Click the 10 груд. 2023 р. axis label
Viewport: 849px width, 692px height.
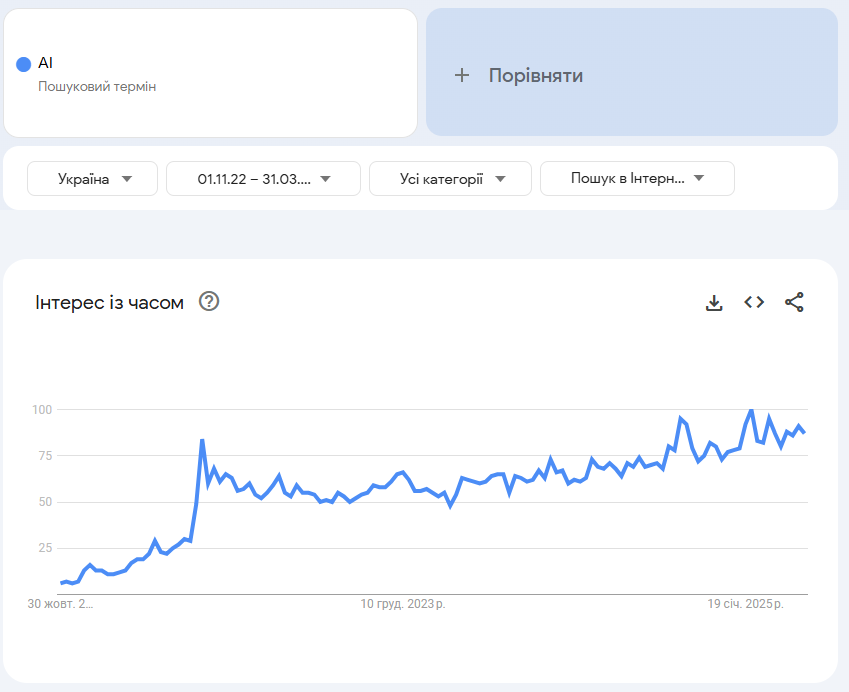pyautogui.click(x=403, y=604)
